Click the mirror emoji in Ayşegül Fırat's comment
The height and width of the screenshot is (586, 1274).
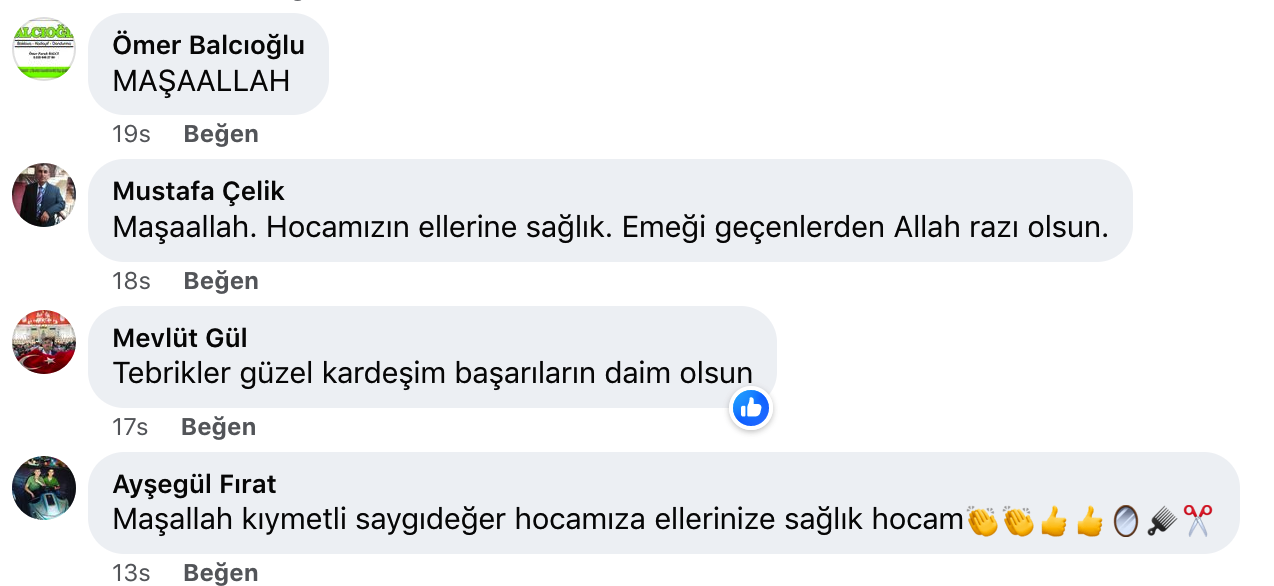[x=1125, y=520]
